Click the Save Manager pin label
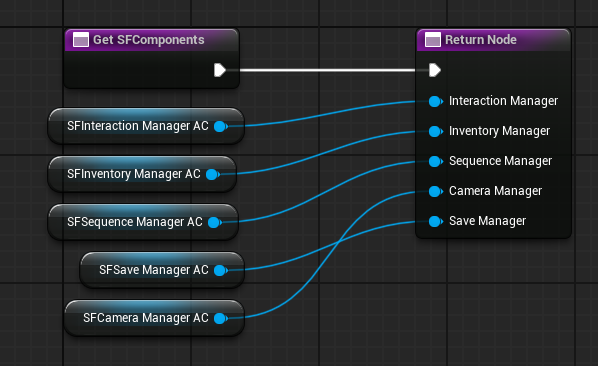598x366 pixels. point(487,221)
